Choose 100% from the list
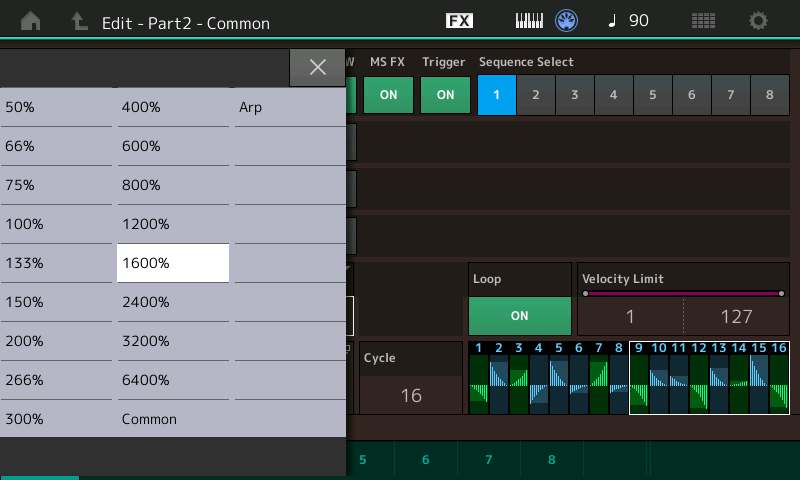 pos(56,224)
